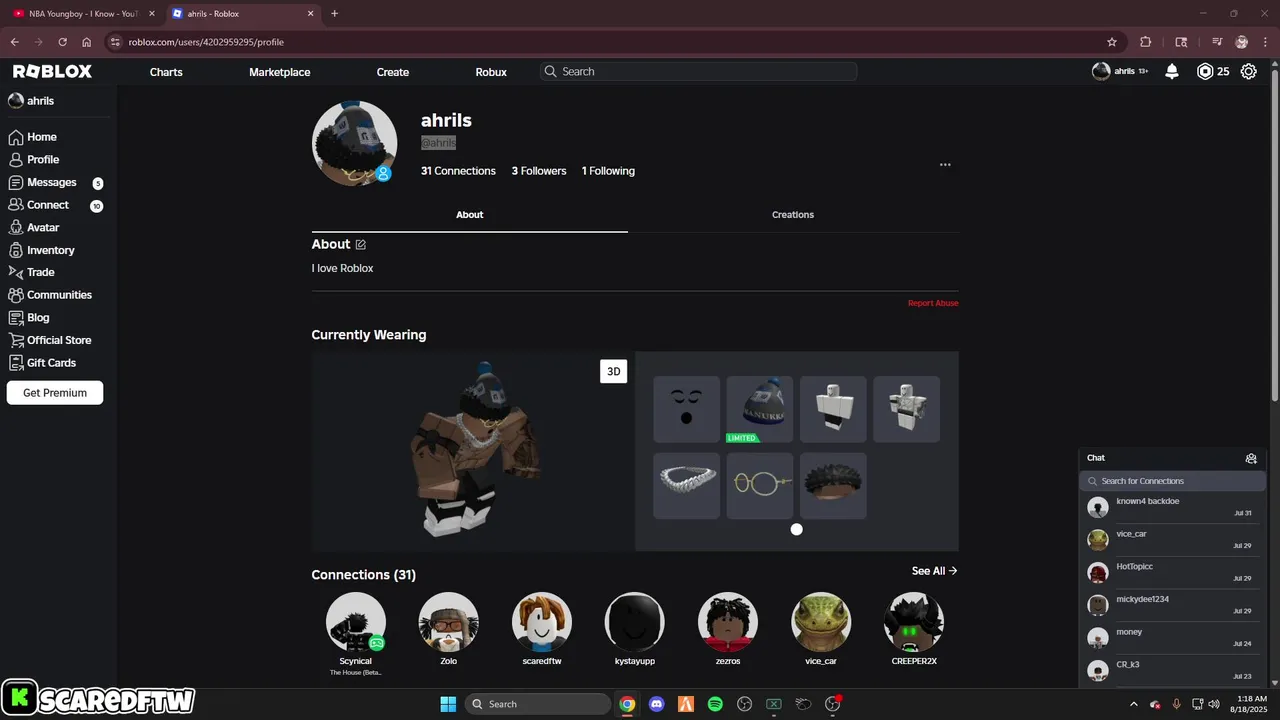Reload the page
This screenshot has height=720, width=1280.
62,42
